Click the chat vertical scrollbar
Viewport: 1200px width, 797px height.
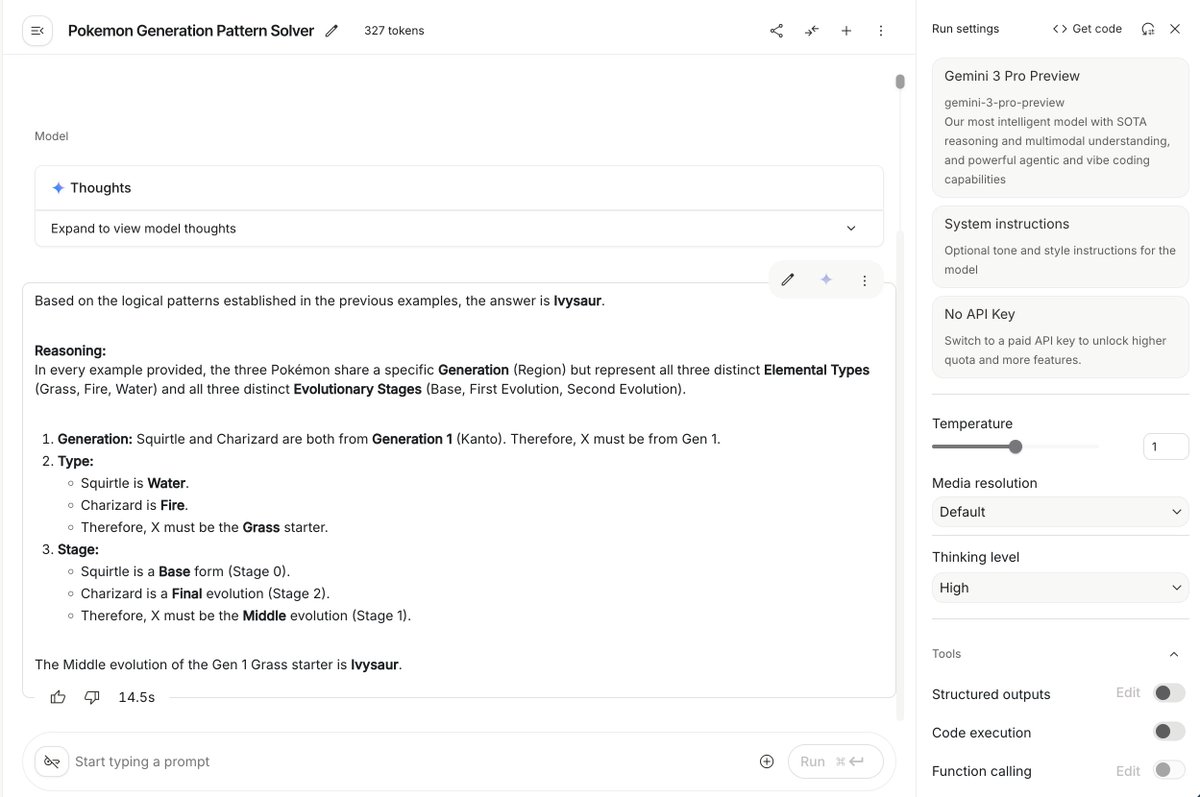coord(900,81)
